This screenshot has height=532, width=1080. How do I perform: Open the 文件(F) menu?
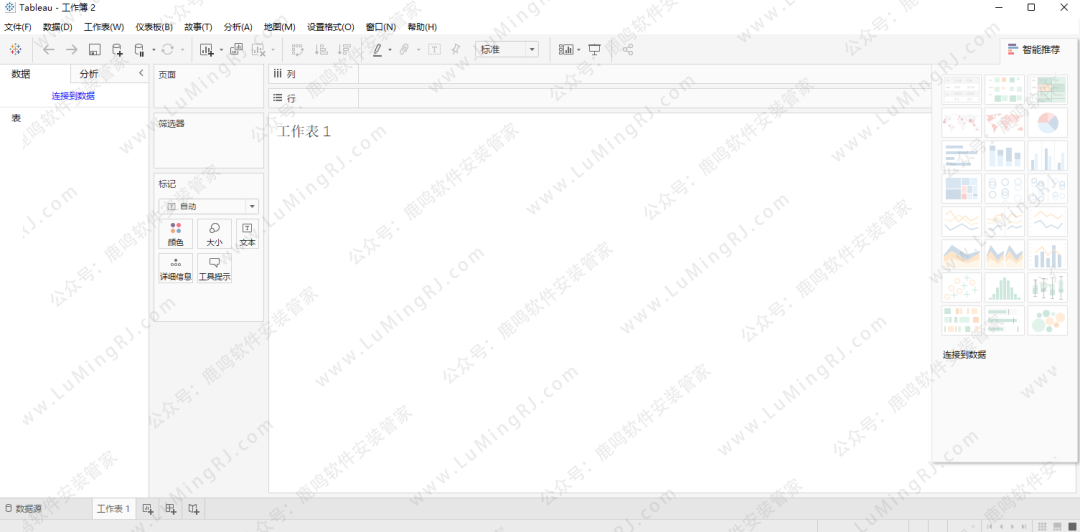point(18,27)
